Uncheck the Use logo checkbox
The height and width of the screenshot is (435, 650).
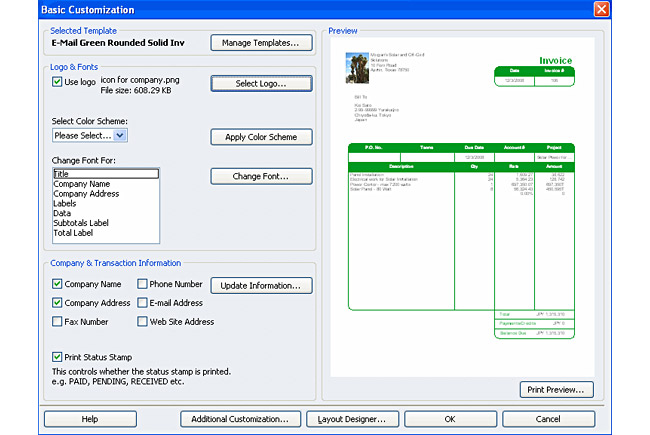58,82
